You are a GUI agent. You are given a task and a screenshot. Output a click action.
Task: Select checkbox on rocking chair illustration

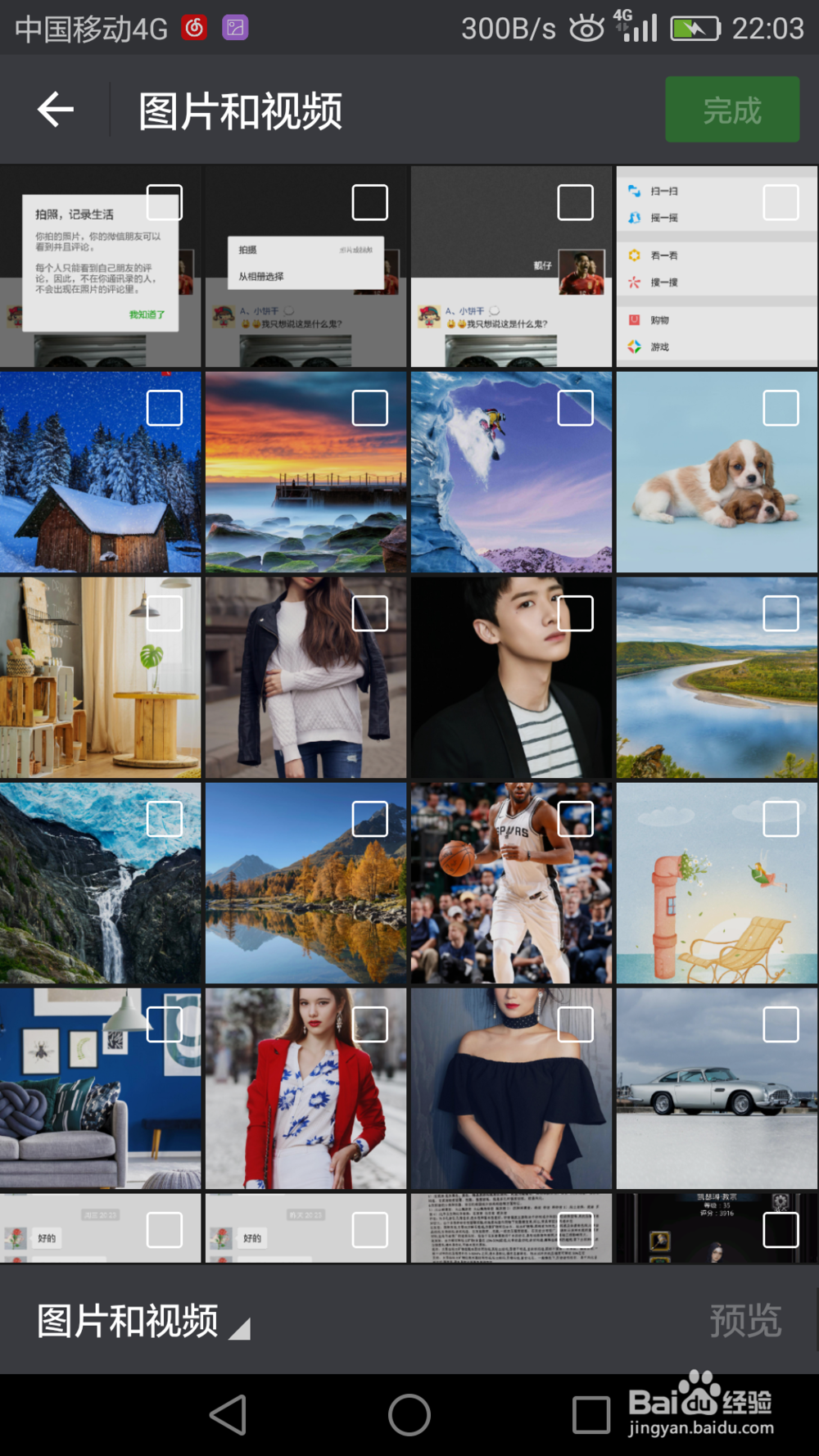(x=781, y=819)
